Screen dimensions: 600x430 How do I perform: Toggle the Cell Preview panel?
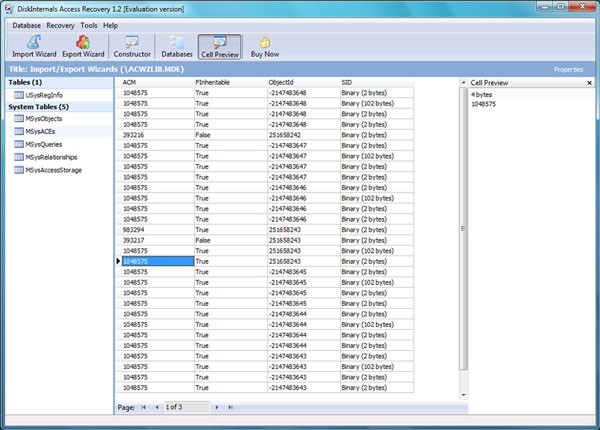click(219, 46)
